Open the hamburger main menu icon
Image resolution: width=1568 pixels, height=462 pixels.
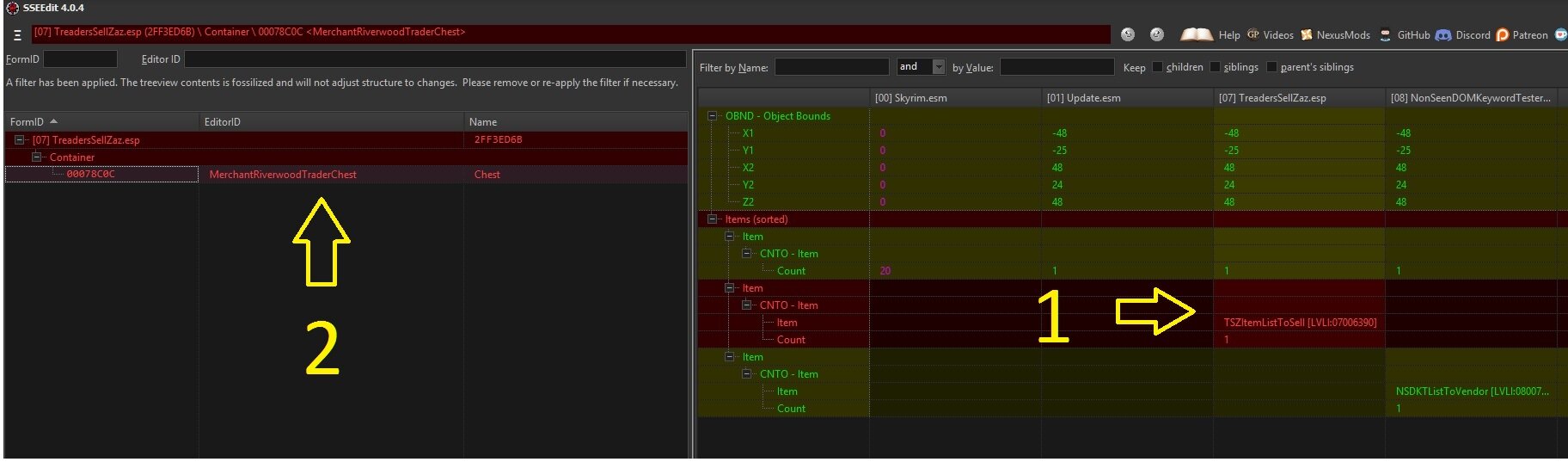[x=17, y=35]
